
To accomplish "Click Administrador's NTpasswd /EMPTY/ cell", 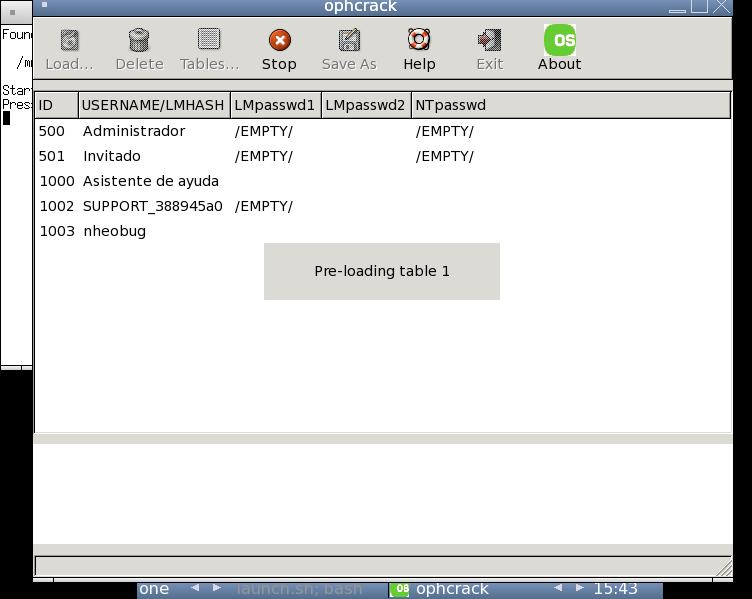I will (x=445, y=131).
